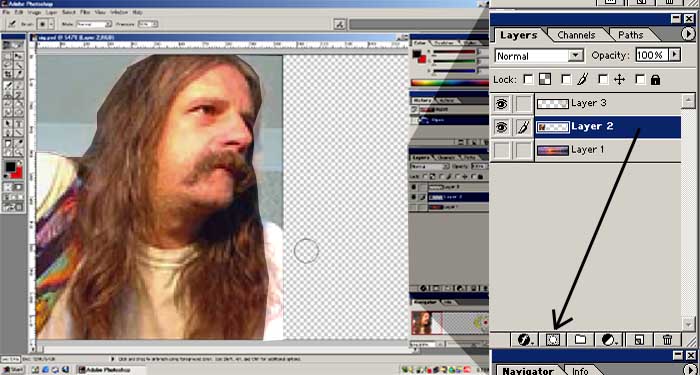Click the Delete Layer trash icon

point(667,340)
